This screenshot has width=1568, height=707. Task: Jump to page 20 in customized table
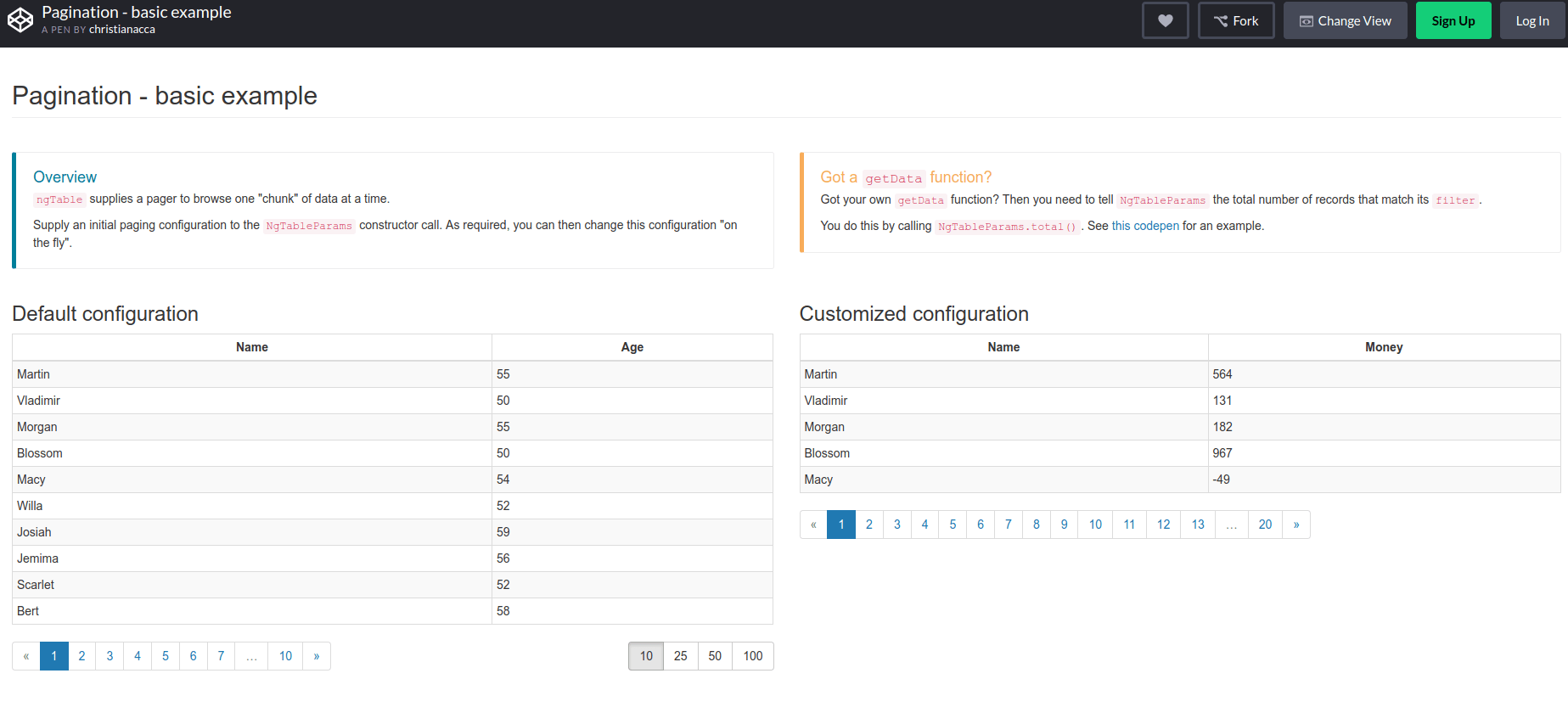1265,525
